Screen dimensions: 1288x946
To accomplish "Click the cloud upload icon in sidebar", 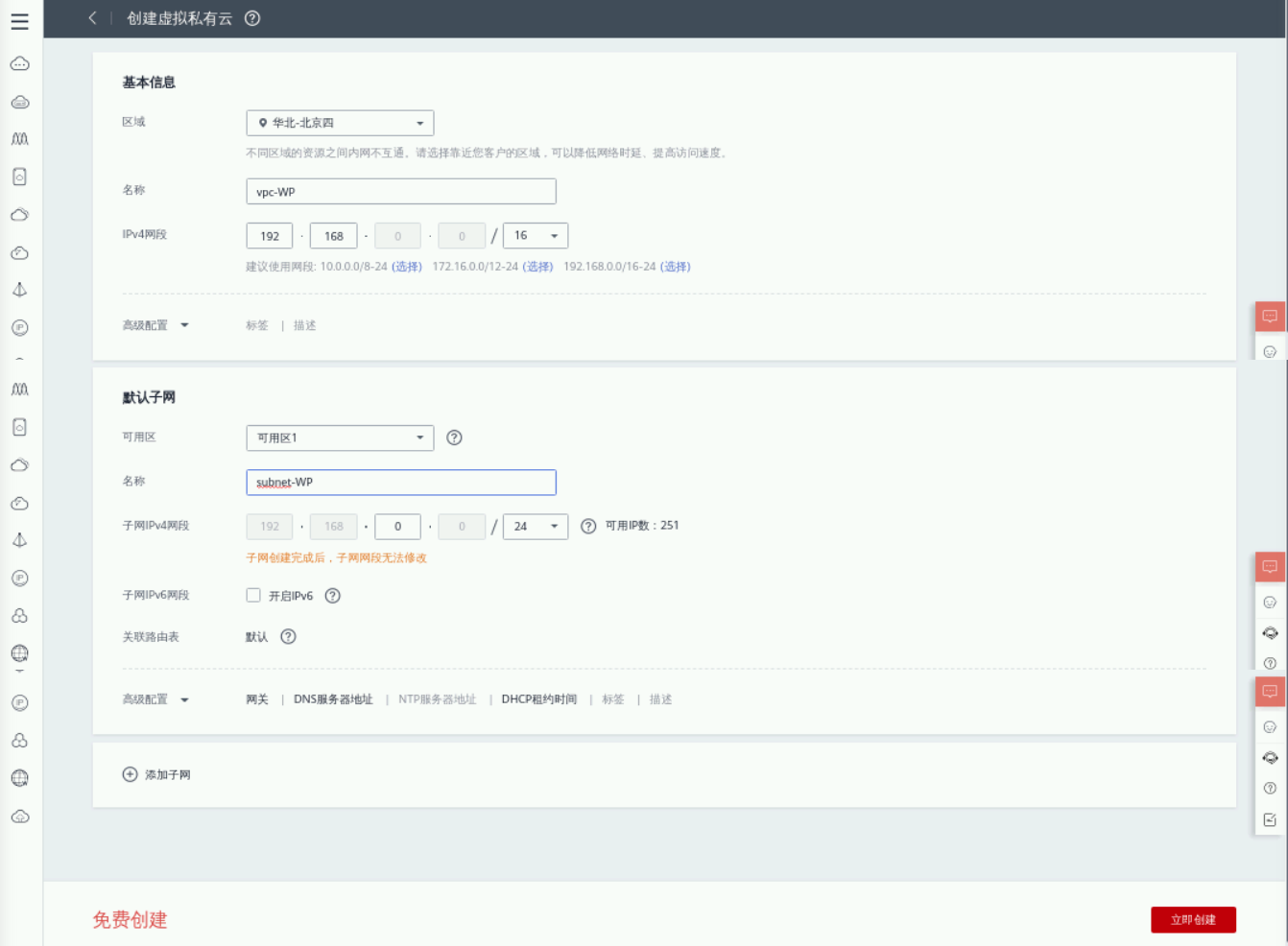I will coord(20,816).
